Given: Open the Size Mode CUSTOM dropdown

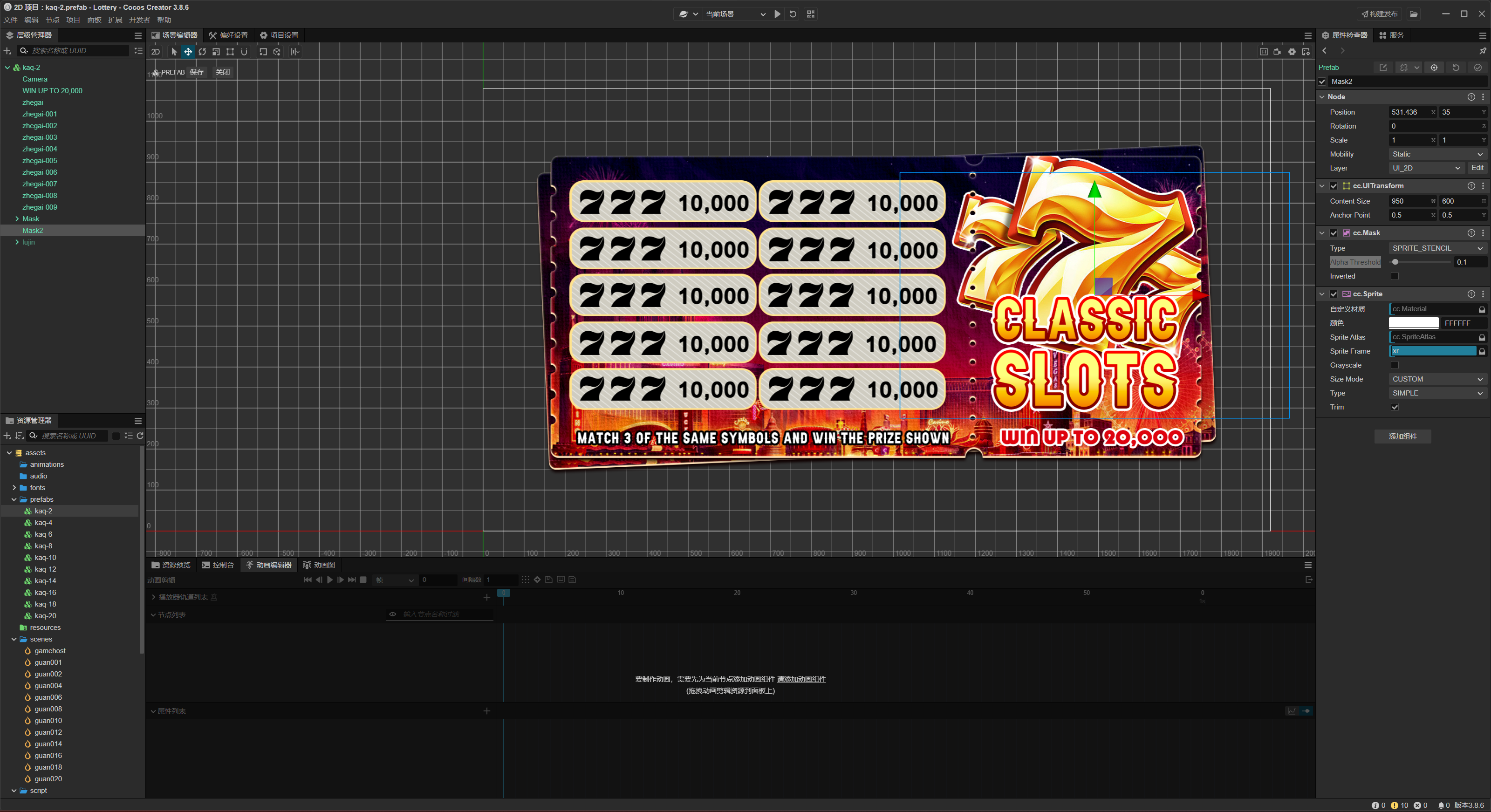Looking at the screenshot, I should pos(1436,379).
